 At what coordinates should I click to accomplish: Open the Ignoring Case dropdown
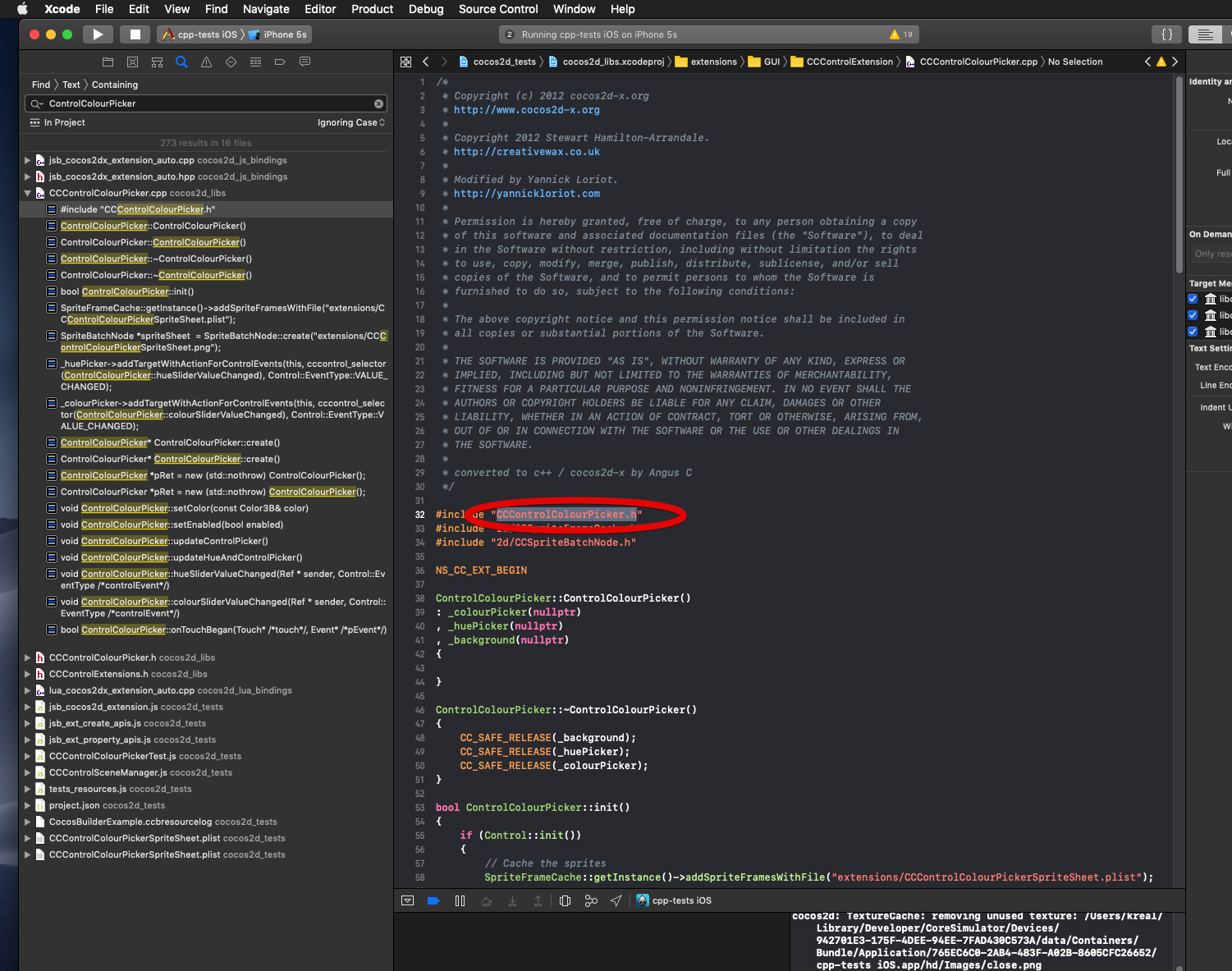pos(351,123)
